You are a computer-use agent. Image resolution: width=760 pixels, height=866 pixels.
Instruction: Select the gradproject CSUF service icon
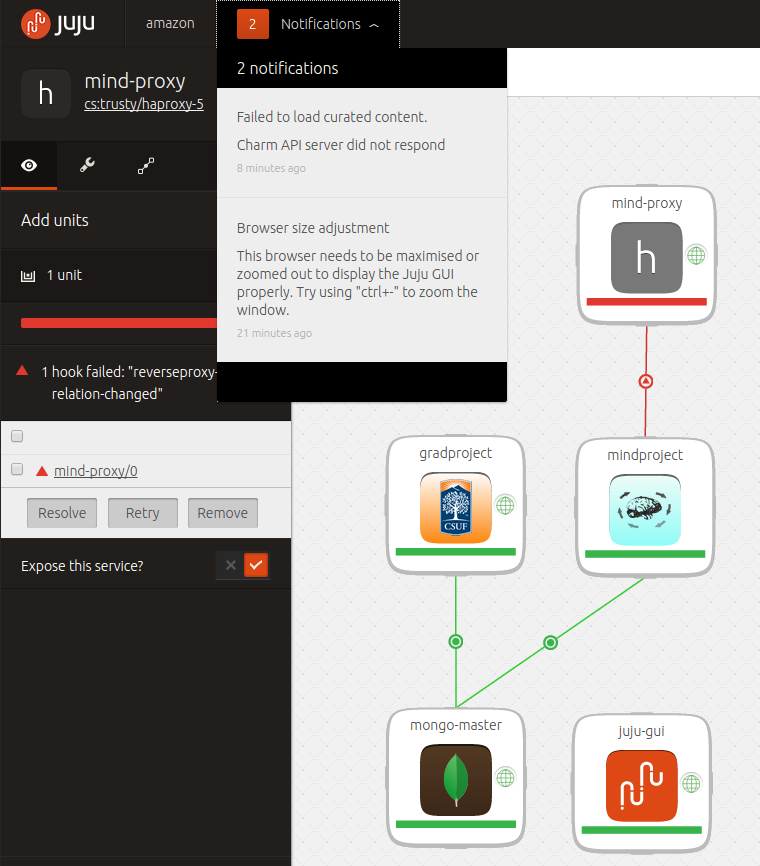tap(456, 508)
